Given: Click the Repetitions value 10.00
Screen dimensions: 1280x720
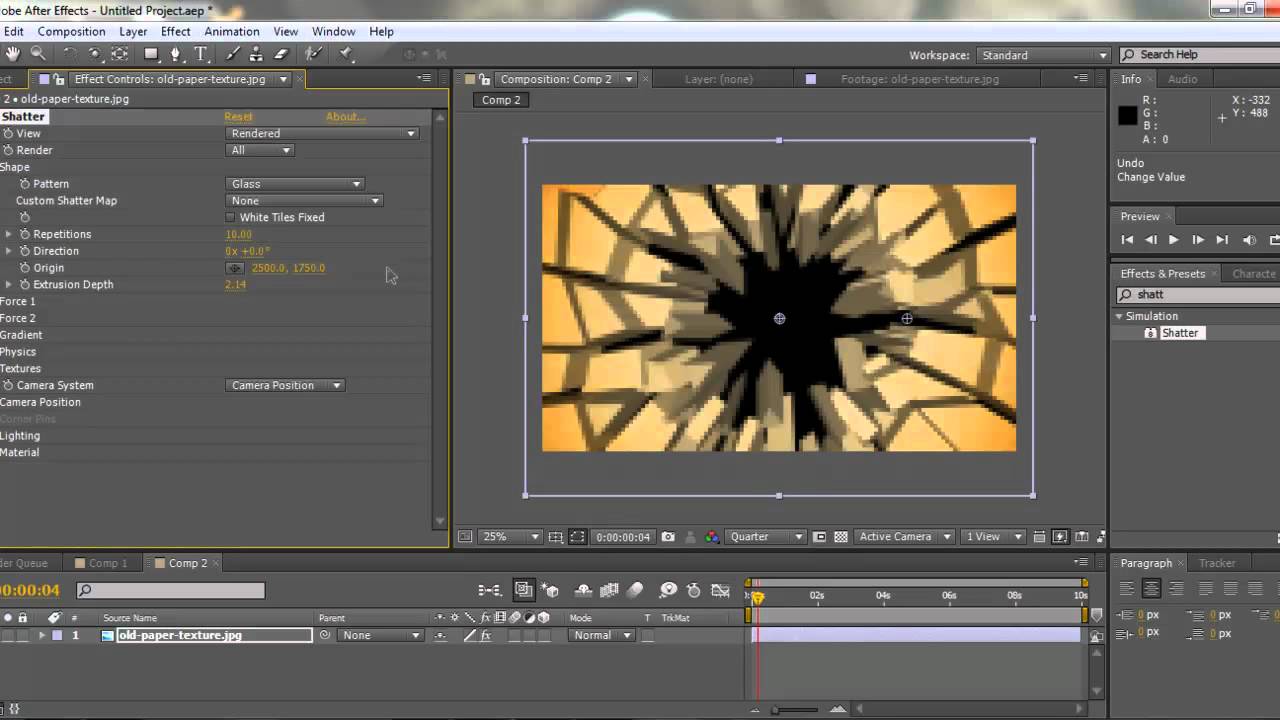Looking at the screenshot, I should click(238, 234).
